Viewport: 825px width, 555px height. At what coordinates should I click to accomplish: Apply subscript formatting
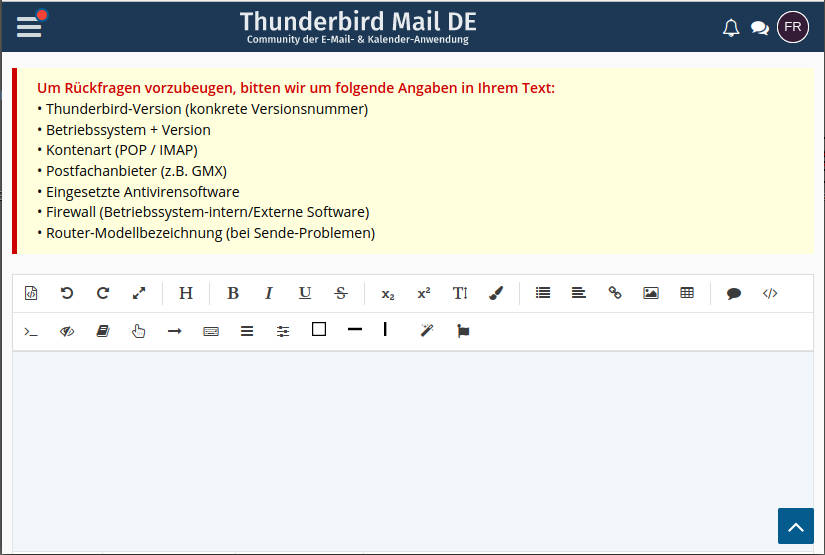(x=388, y=294)
